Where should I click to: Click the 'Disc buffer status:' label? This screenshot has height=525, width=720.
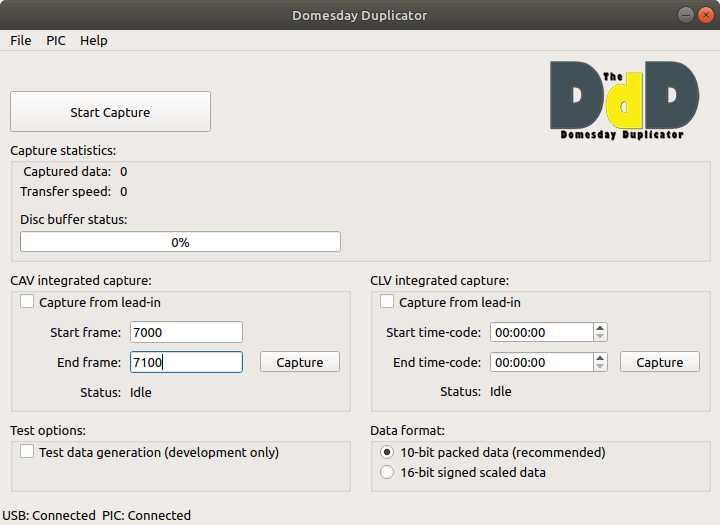(x=73, y=219)
